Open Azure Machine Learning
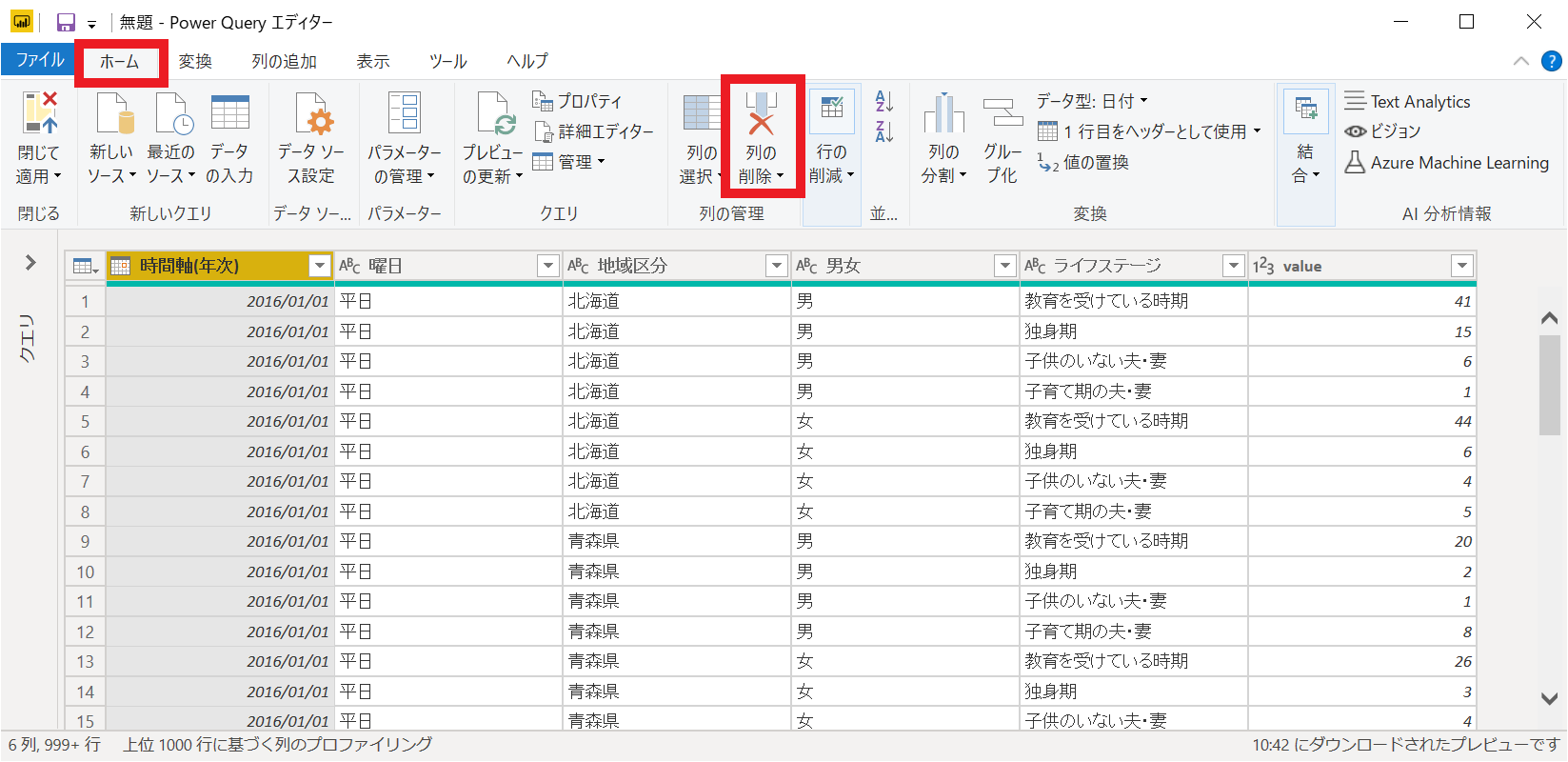Screen dimensions: 1568x762 click(1447, 163)
